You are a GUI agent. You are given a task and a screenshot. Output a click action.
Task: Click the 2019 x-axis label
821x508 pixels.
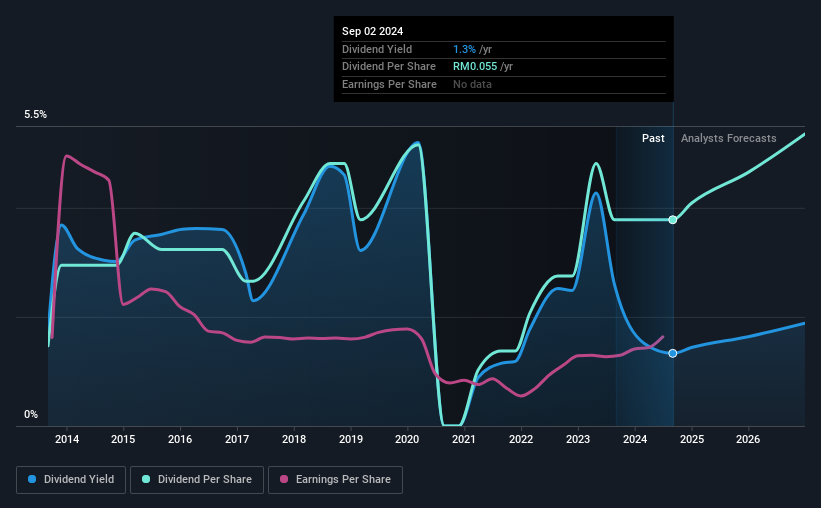coord(351,439)
